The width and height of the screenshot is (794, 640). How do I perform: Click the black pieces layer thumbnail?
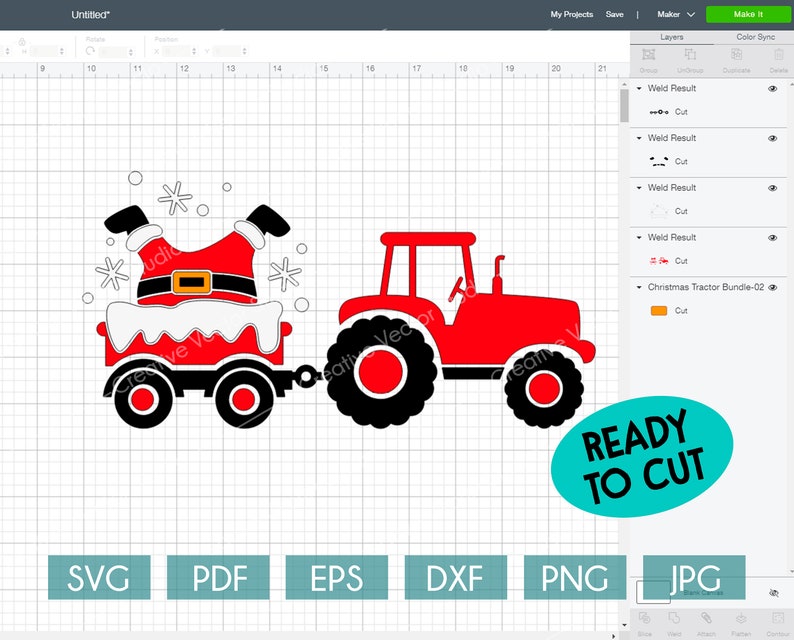coord(659,162)
